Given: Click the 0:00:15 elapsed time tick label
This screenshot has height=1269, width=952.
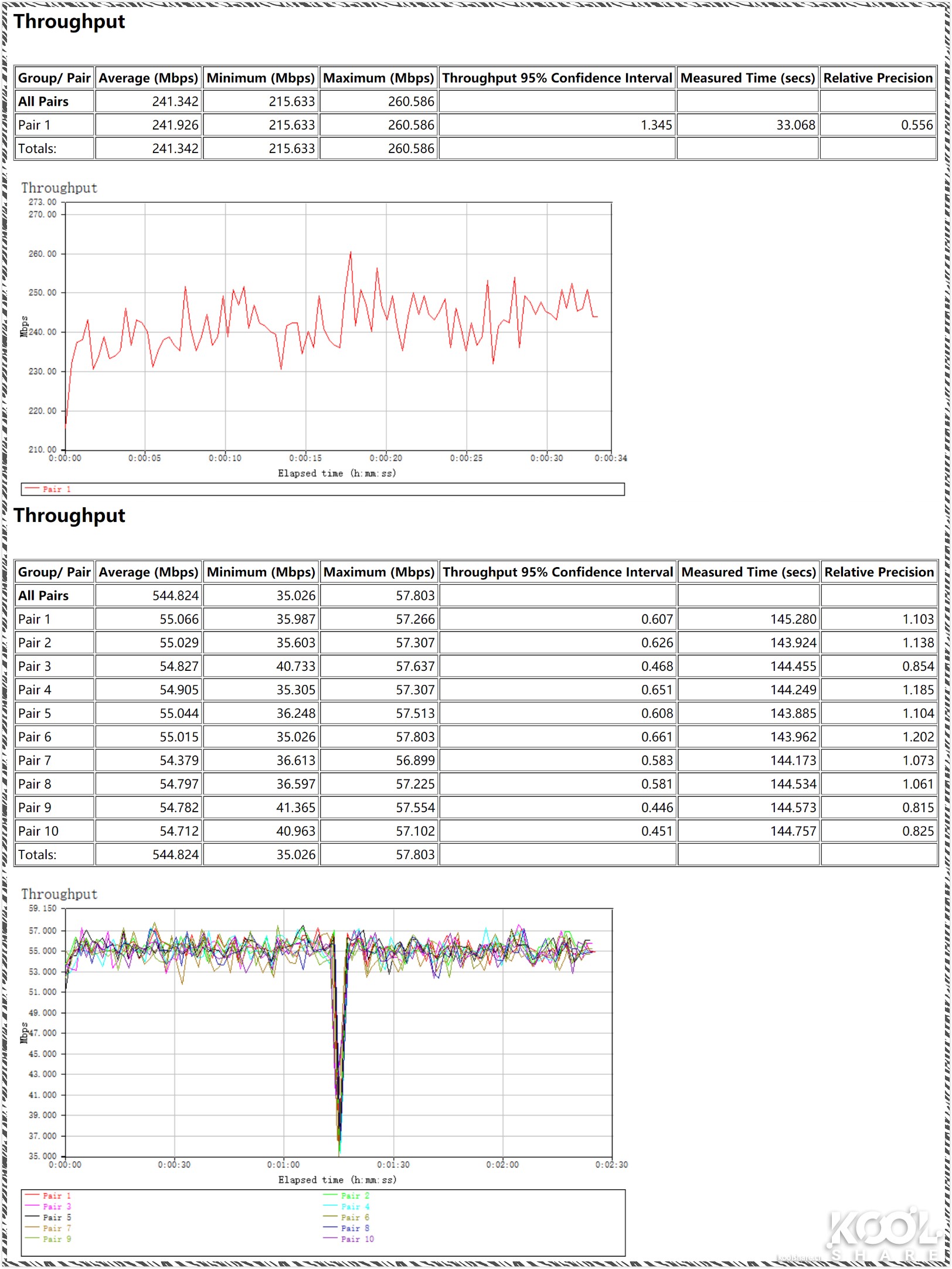Looking at the screenshot, I should (x=305, y=458).
